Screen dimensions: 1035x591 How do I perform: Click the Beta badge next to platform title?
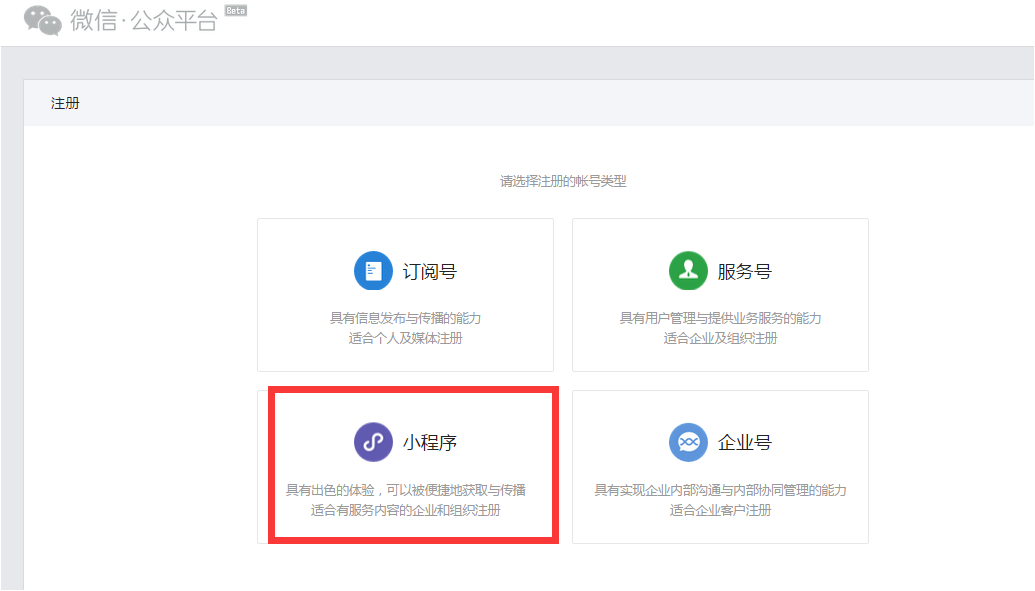point(236,11)
